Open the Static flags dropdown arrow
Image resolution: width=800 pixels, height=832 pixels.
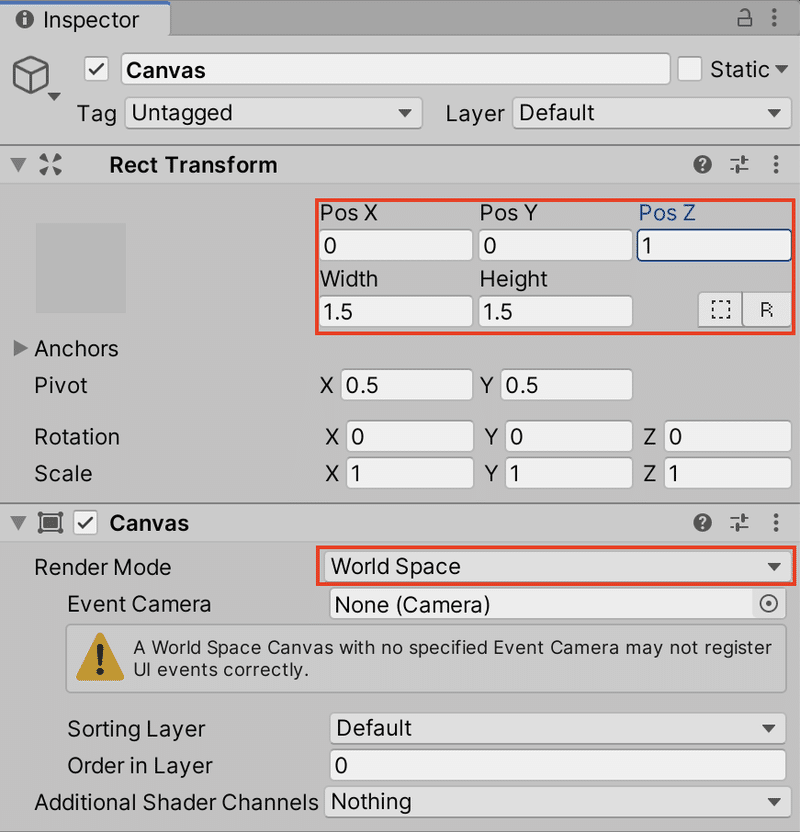[x=781, y=70]
